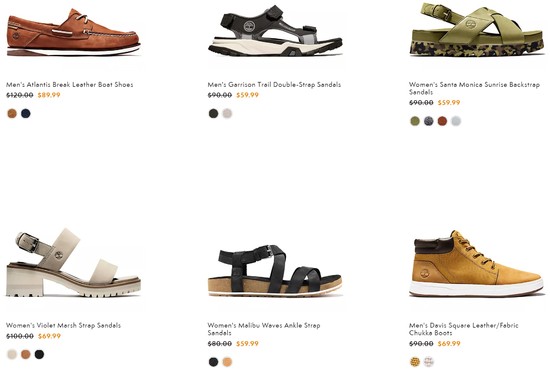Open Men's Atlantis Break Leather Boat Shoes link

tap(69, 85)
